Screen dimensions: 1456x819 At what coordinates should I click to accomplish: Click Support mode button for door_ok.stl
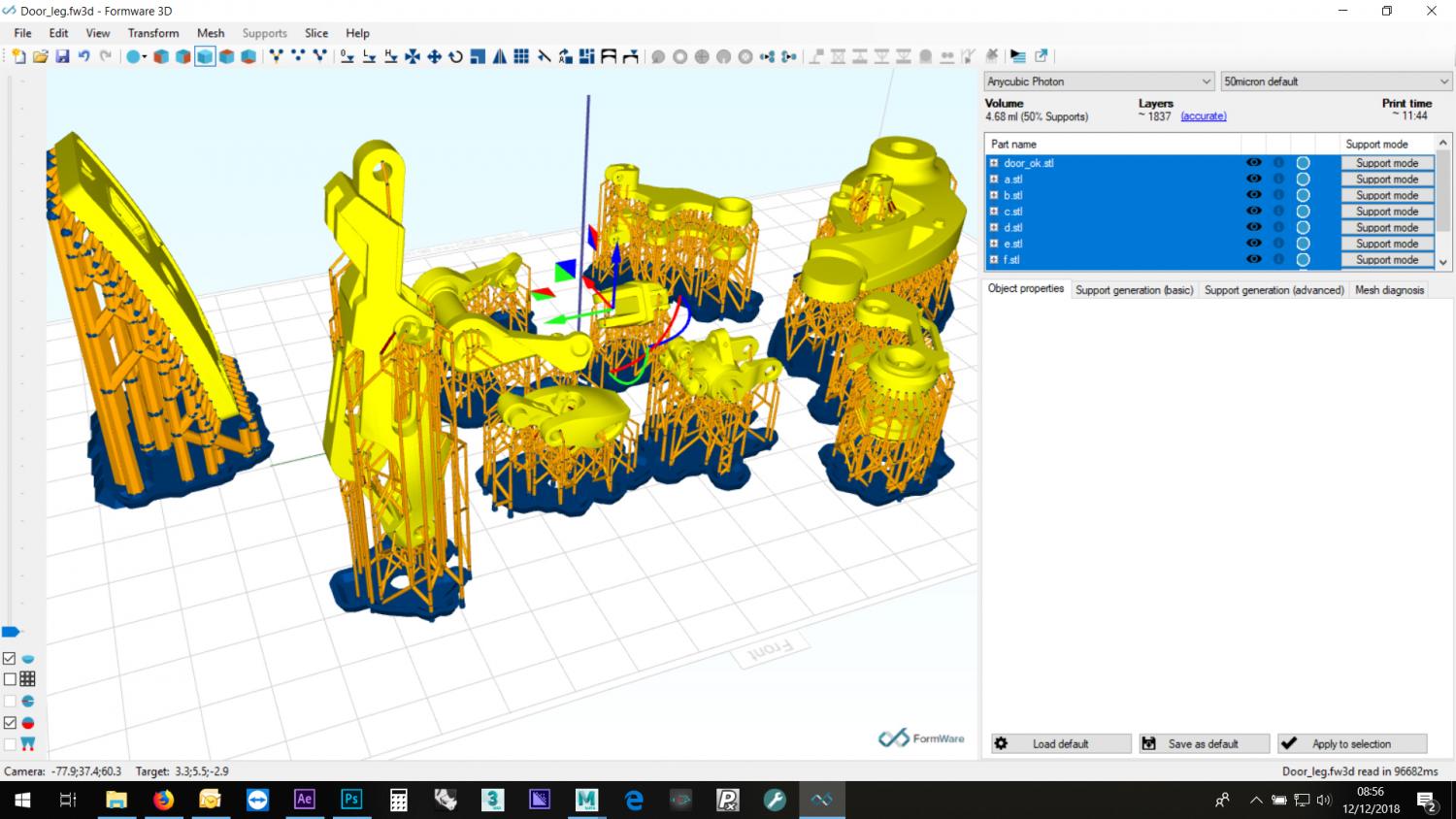click(1387, 163)
